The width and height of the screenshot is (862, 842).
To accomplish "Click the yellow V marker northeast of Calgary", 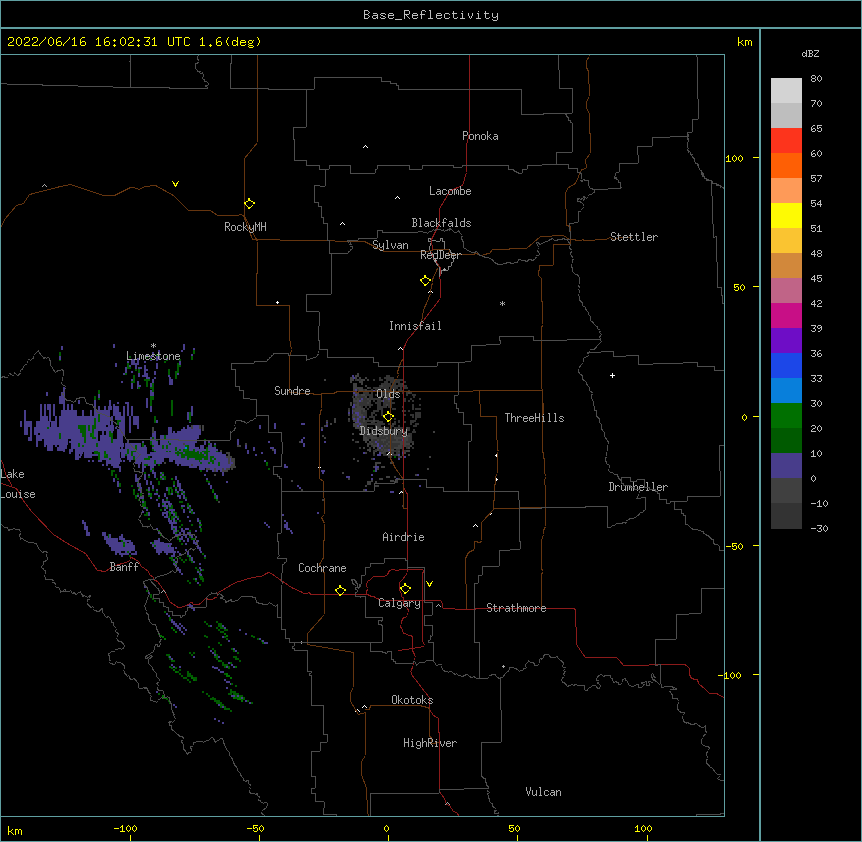I will tap(429, 584).
